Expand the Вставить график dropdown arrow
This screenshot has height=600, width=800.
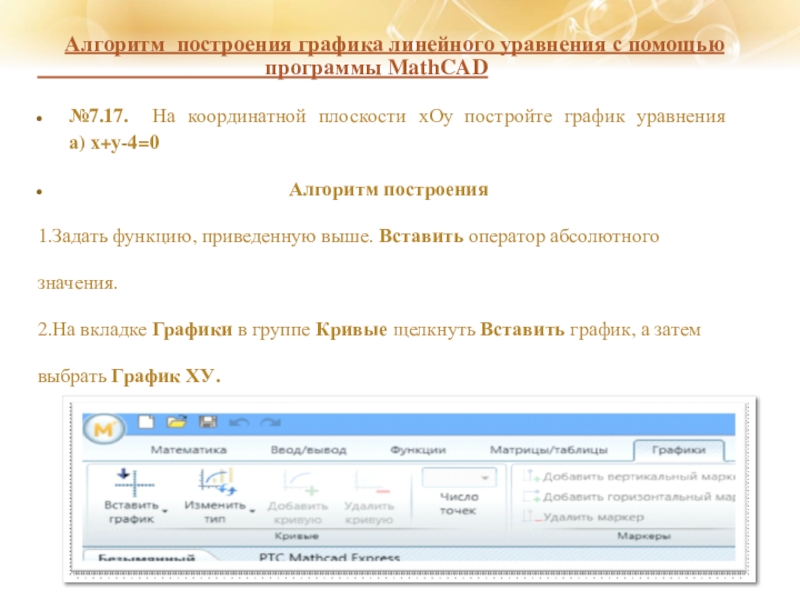pyautogui.click(x=165, y=511)
